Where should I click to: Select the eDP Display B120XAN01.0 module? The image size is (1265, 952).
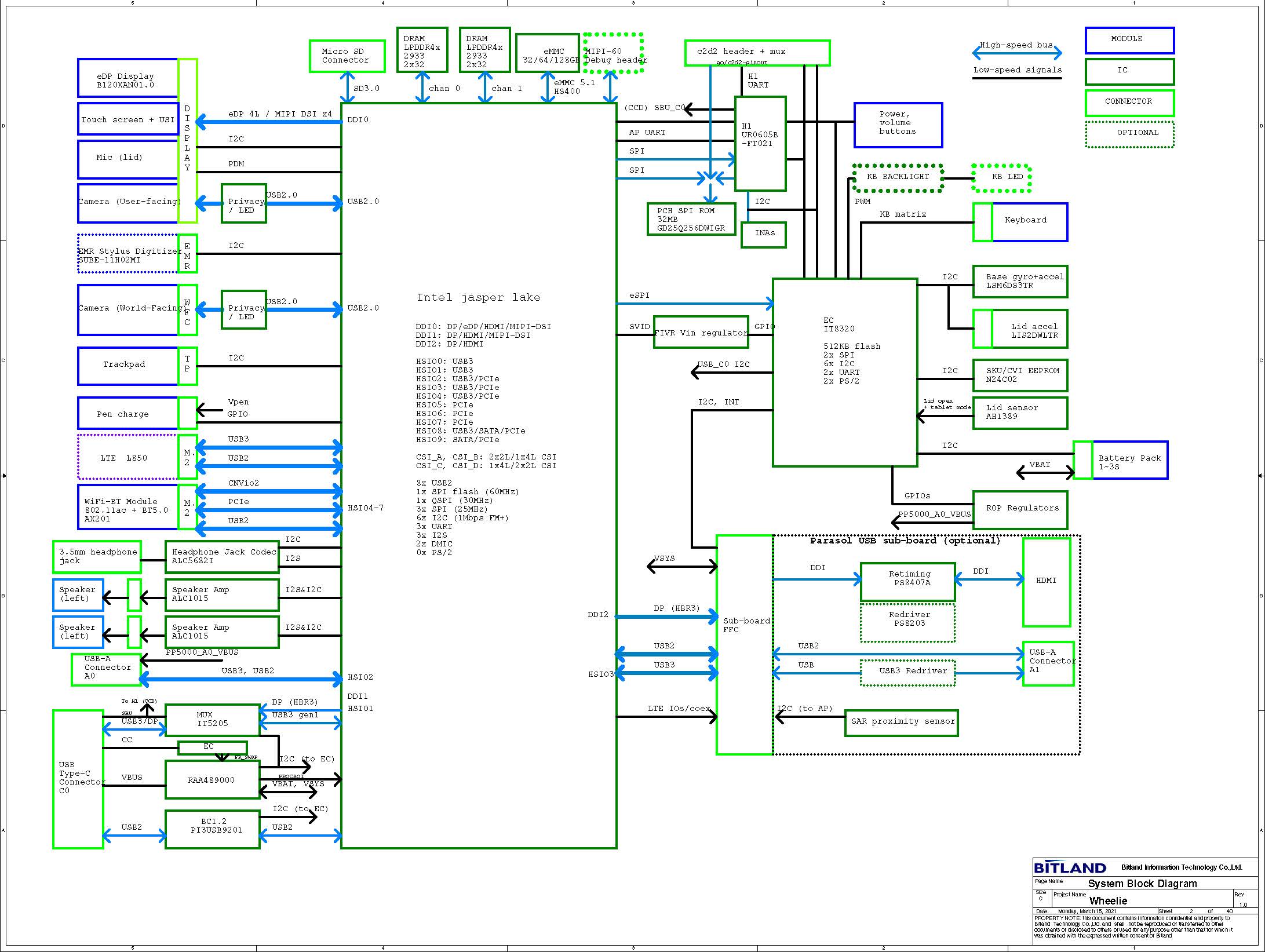(x=127, y=78)
